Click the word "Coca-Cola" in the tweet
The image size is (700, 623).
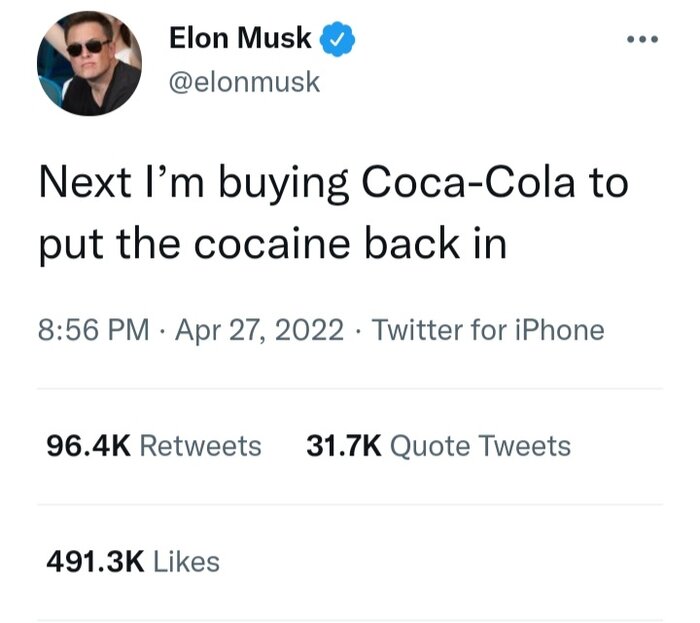[466, 184]
